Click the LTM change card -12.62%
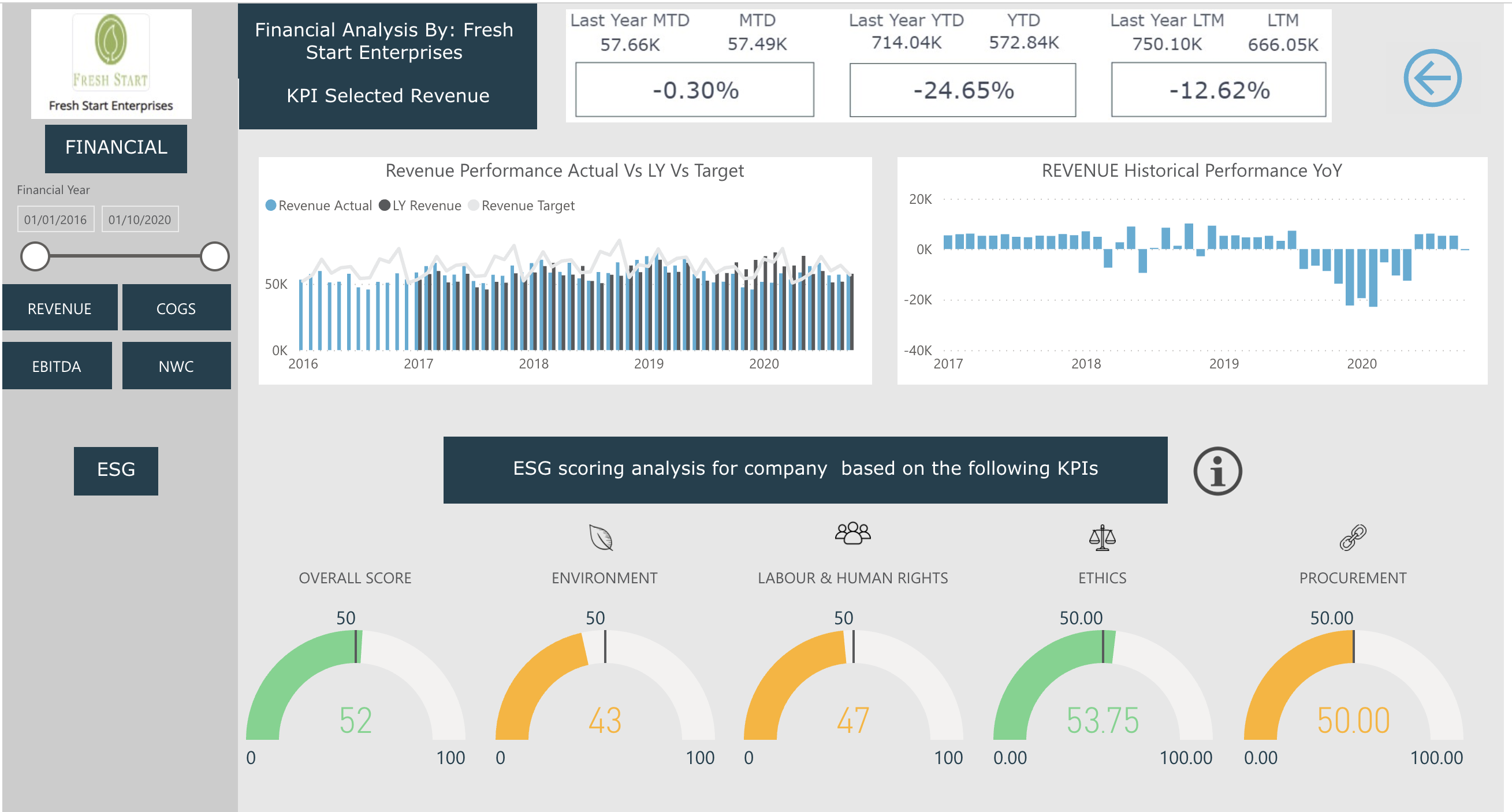Image resolution: width=1512 pixels, height=812 pixels. click(x=1218, y=90)
